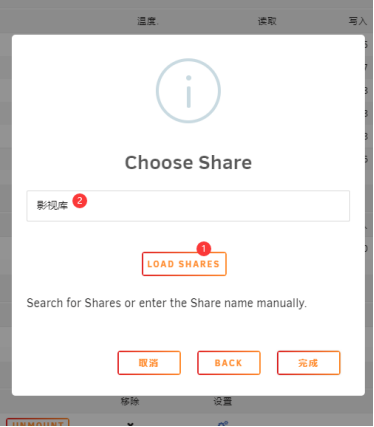Select the 温度 column header
Viewport: 374px width, 427px height.
click(x=148, y=21)
